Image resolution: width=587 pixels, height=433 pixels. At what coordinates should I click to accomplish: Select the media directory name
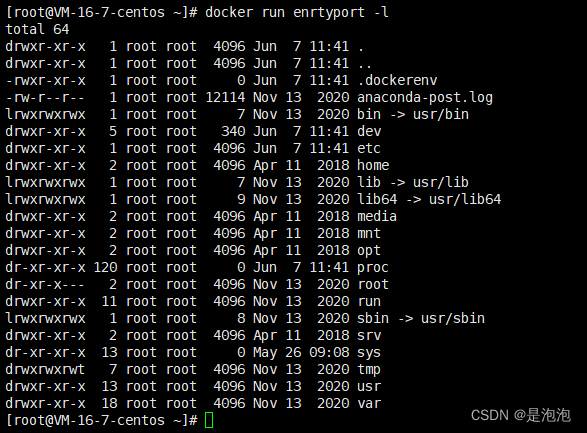377,216
